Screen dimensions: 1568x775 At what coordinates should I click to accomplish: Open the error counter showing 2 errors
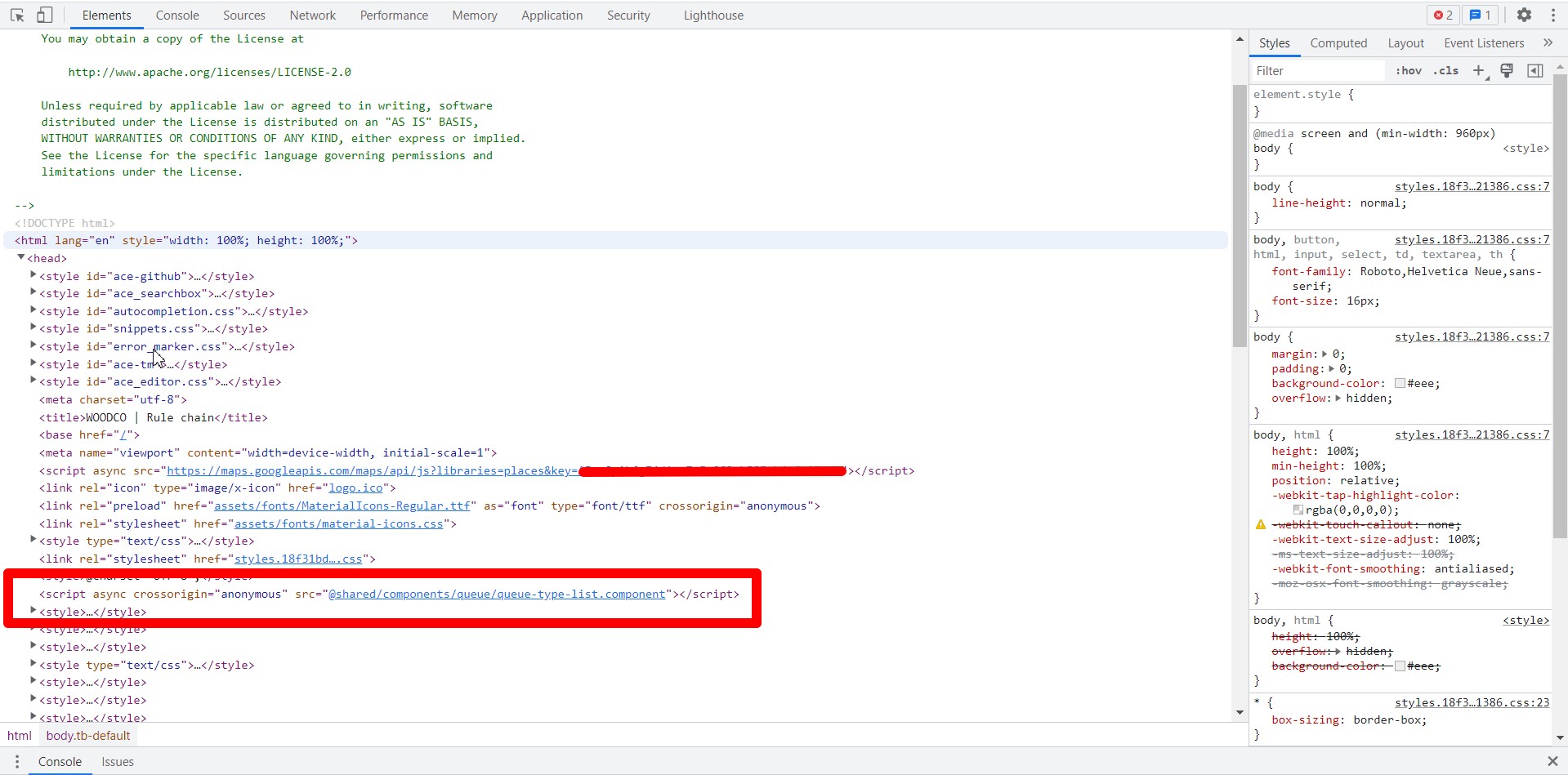pyautogui.click(x=1441, y=15)
